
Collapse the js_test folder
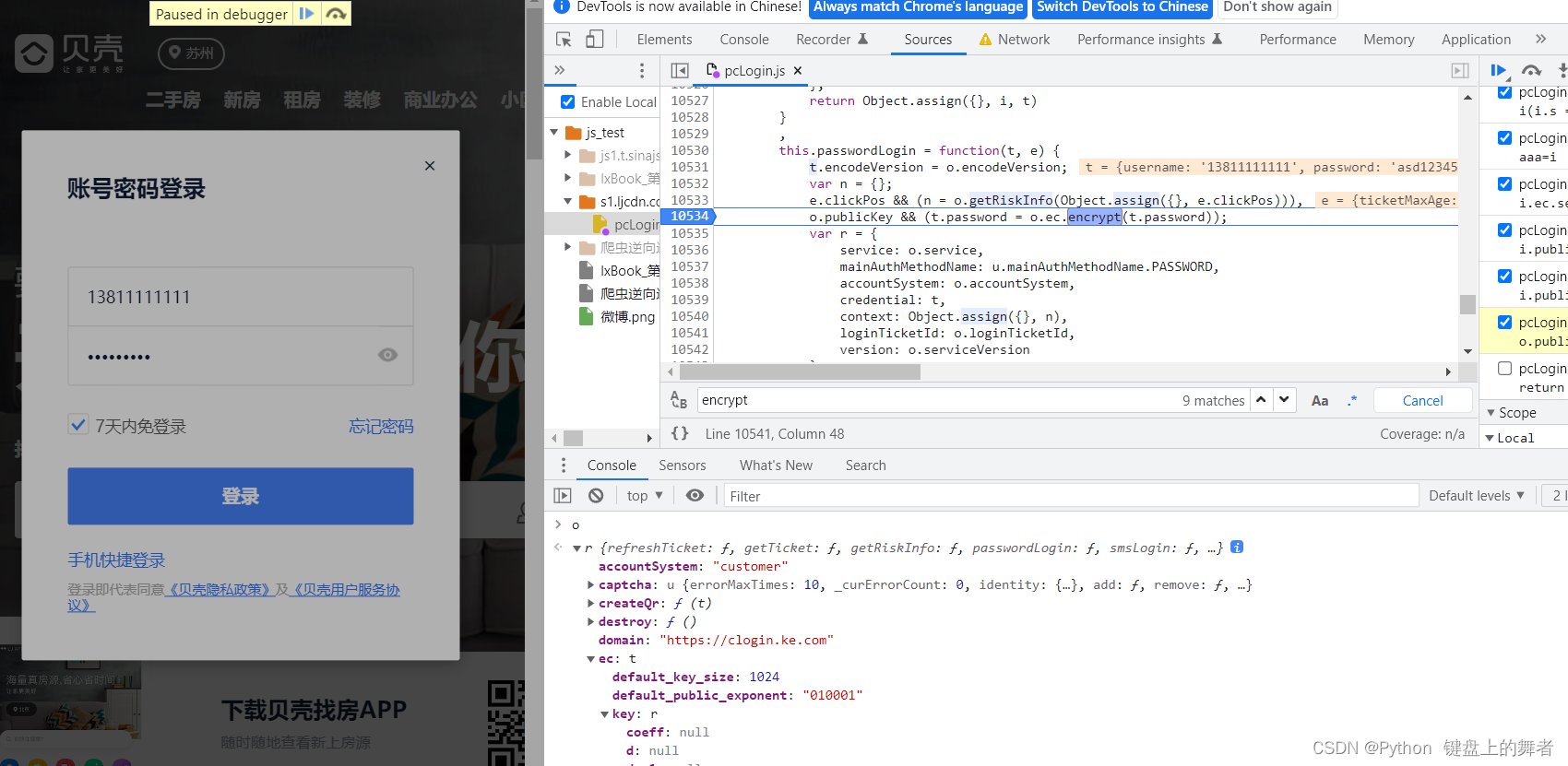click(x=554, y=133)
